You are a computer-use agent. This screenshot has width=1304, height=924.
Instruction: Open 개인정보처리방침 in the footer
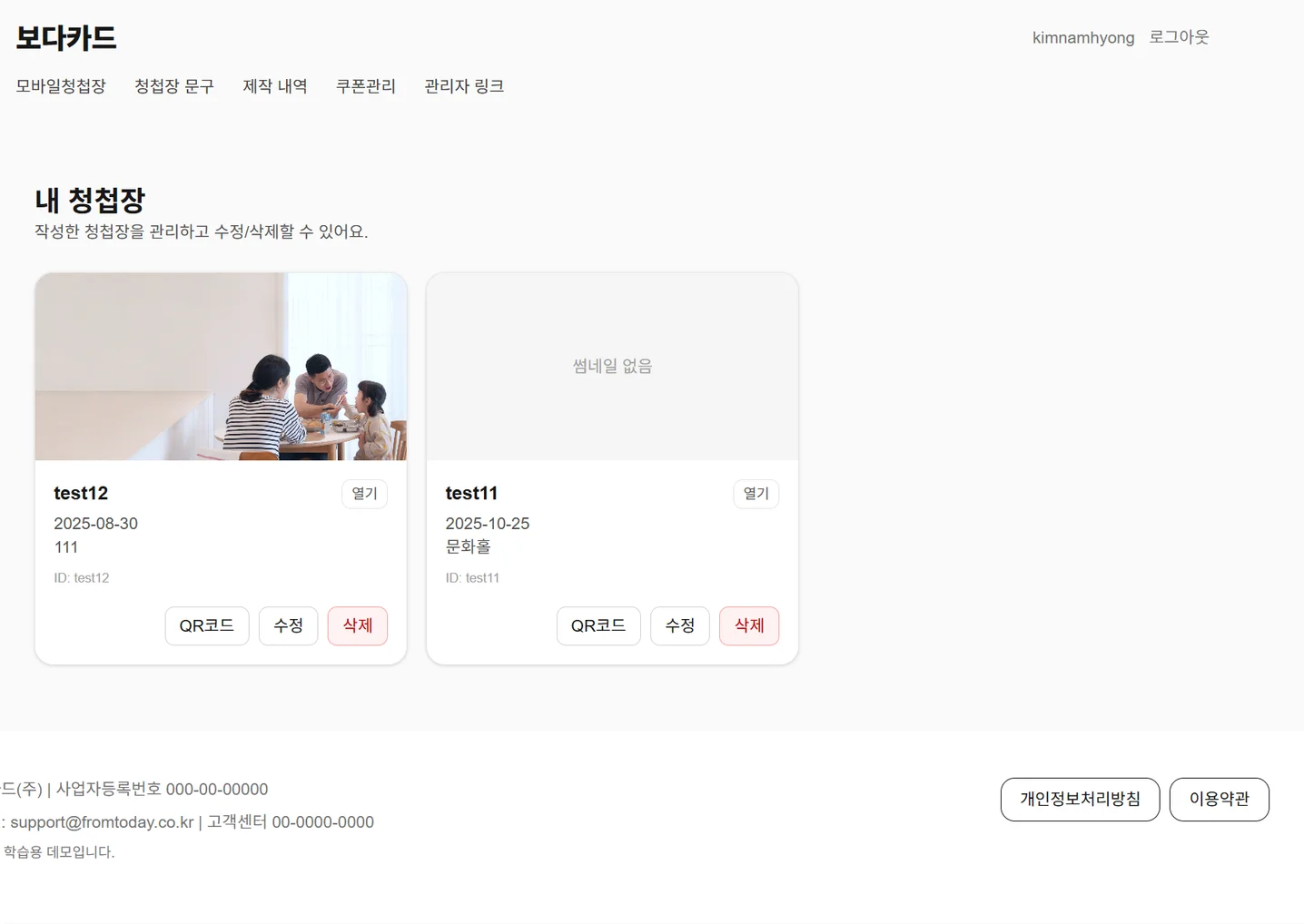pos(1081,800)
